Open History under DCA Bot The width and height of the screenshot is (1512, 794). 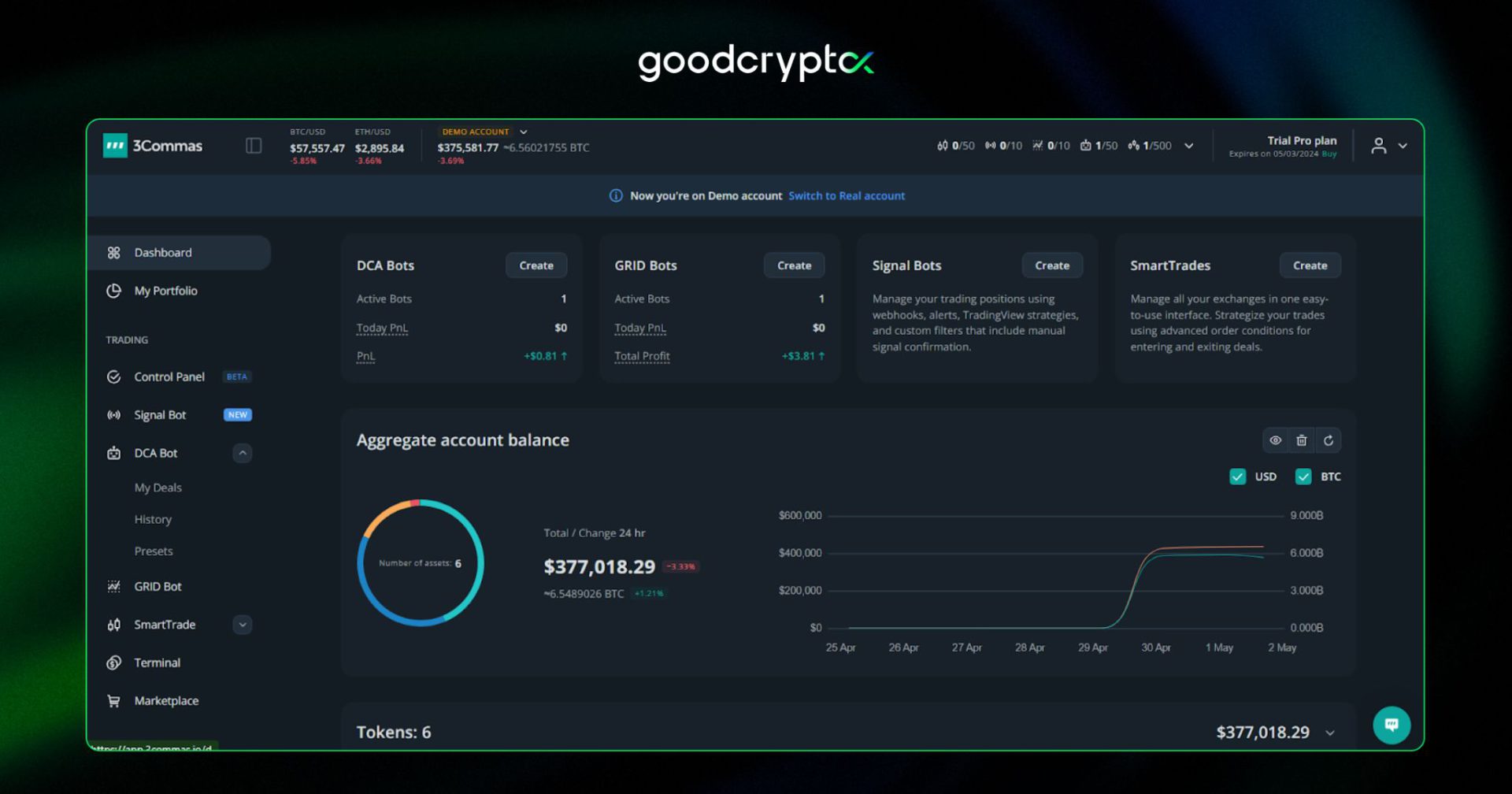[153, 519]
